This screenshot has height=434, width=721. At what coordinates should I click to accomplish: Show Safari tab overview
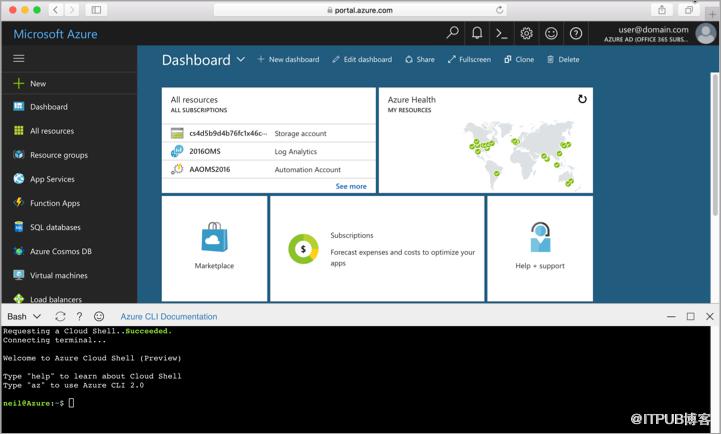click(x=688, y=10)
